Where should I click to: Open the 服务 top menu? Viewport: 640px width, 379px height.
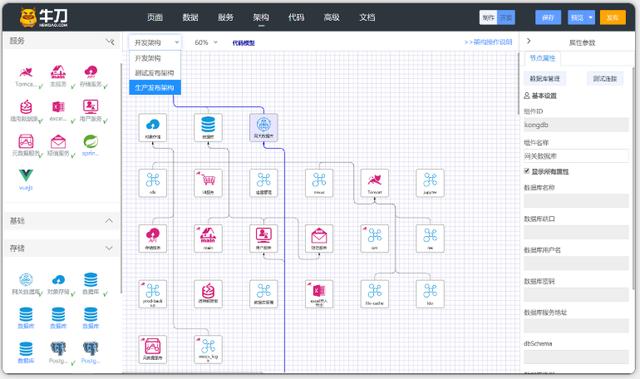click(225, 18)
